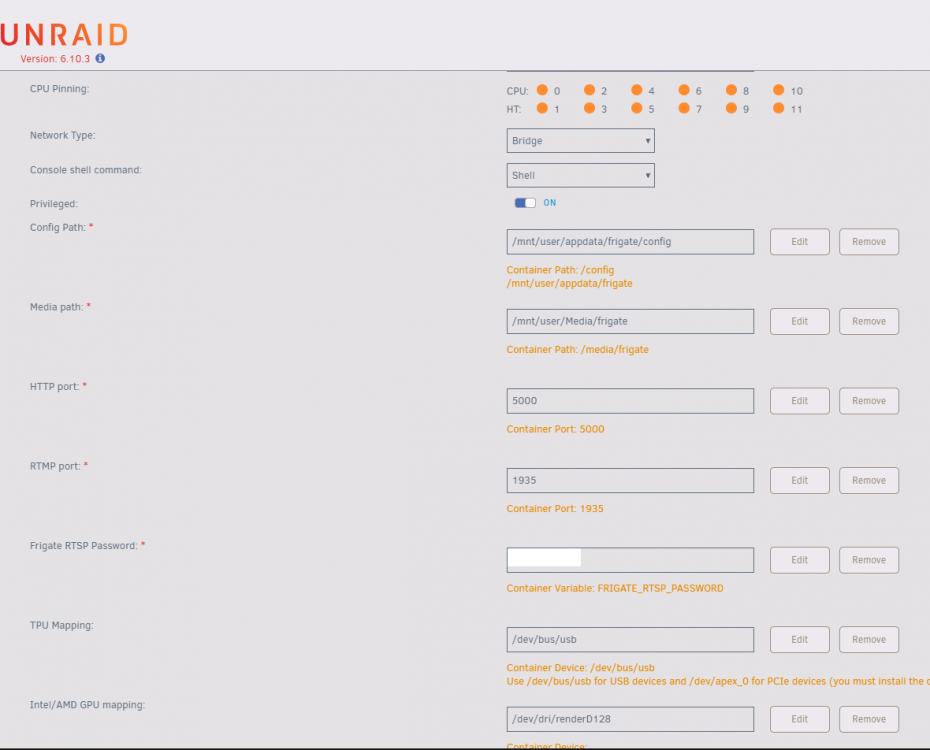The width and height of the screenshot is (930, 750).
Task: Toggle HT core 3 pinning
Action: (x=590, y=108)
